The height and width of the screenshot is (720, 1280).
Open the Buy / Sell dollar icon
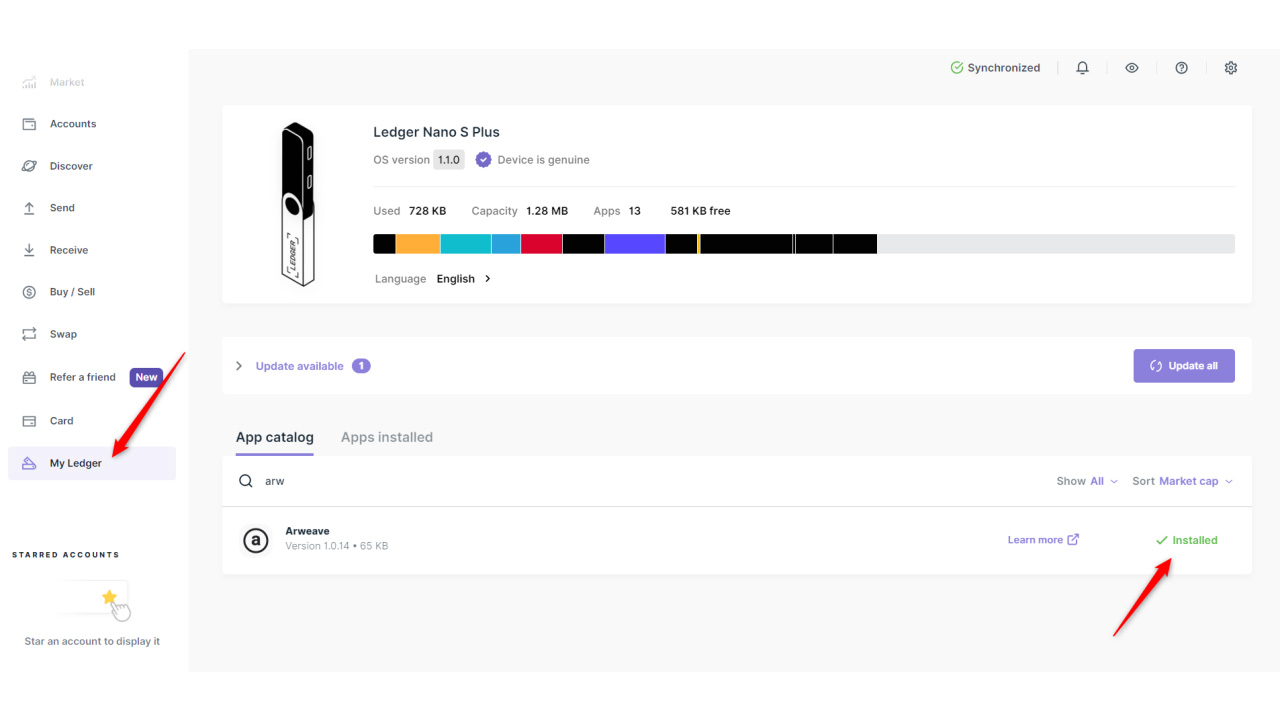pyautogui.click(x=29, y=292)
